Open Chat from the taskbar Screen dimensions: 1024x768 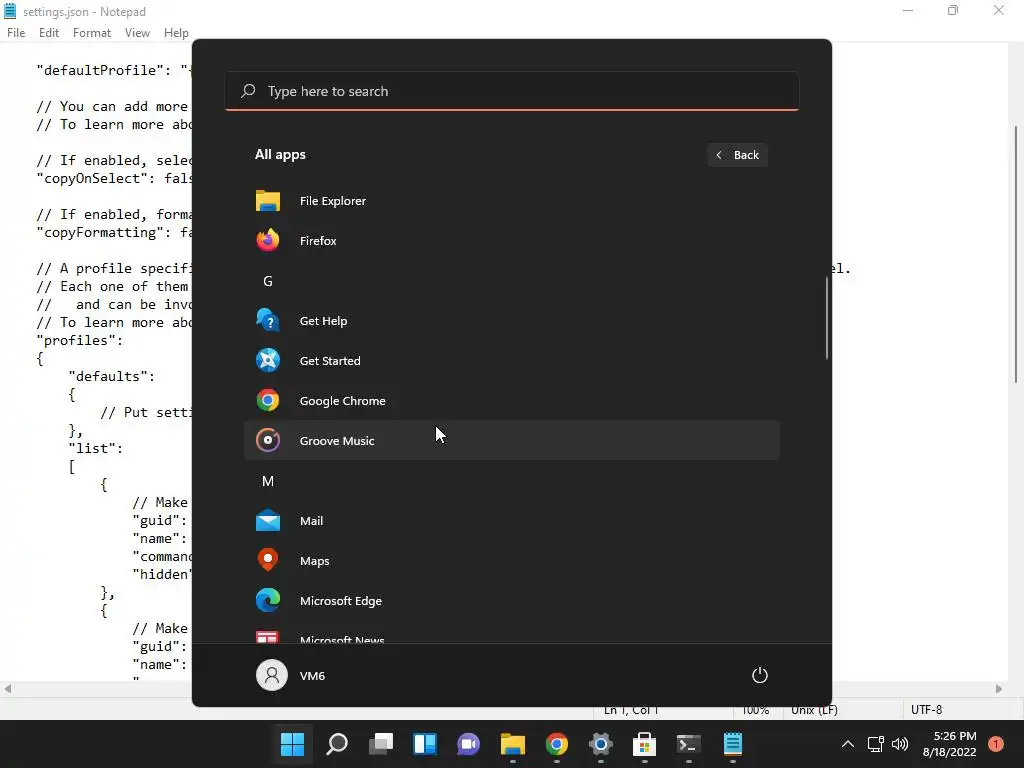pyautogui.click(x=468, y=744)
